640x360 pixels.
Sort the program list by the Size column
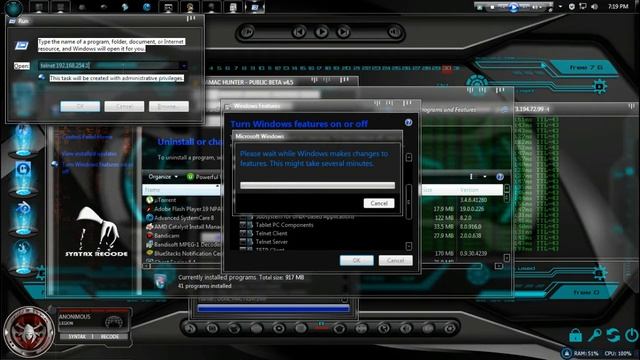pos(438,190)
